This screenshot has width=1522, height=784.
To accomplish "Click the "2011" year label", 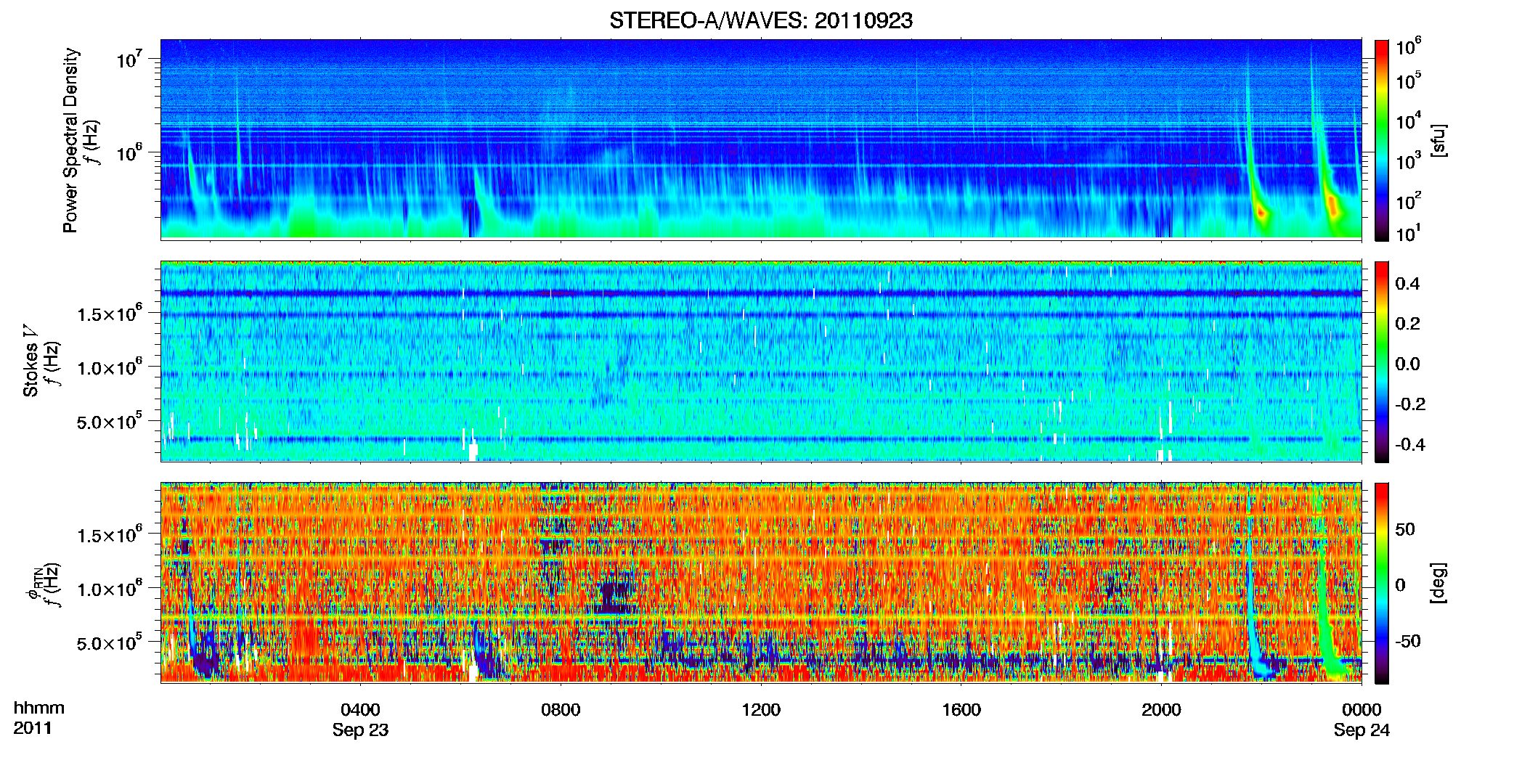I will coord(33,728).
